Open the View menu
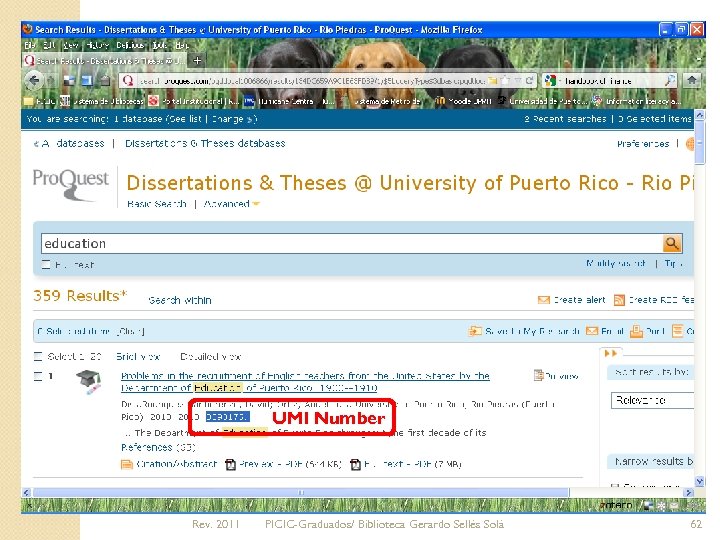The height and width of the screenshot is (540, 720). click(71, 45)
